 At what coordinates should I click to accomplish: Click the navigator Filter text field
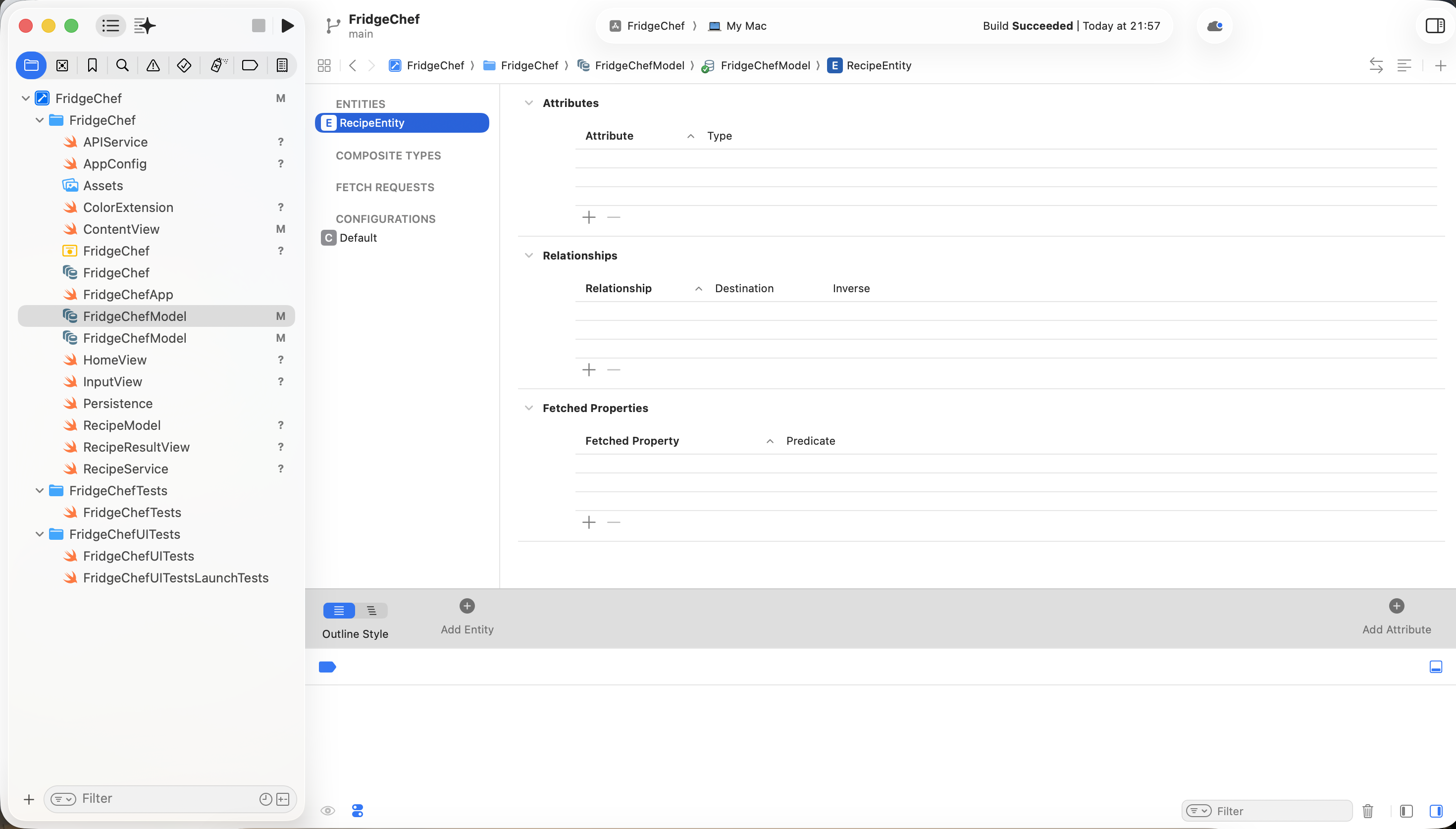pos(165,799)
